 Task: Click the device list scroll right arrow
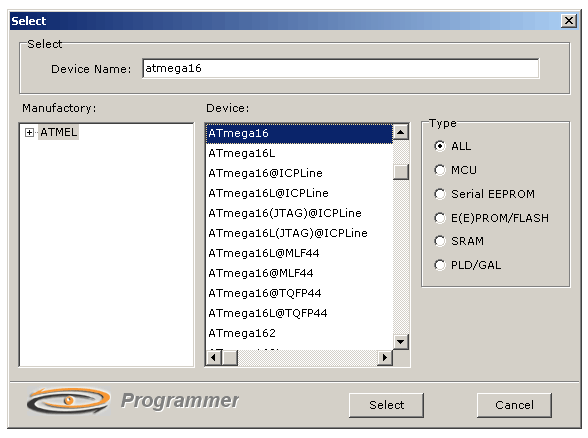click(x=385, y=357)
